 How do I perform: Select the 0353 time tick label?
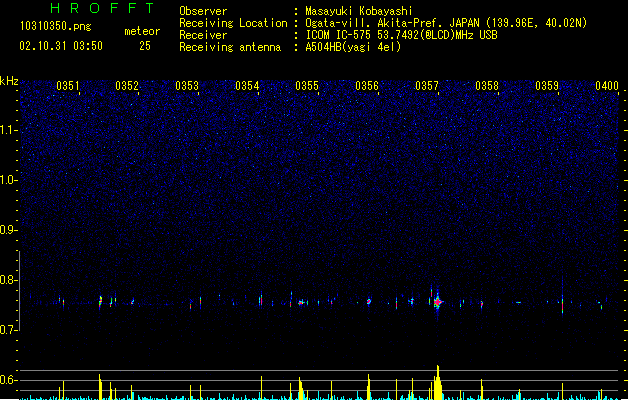click(187, 86)
